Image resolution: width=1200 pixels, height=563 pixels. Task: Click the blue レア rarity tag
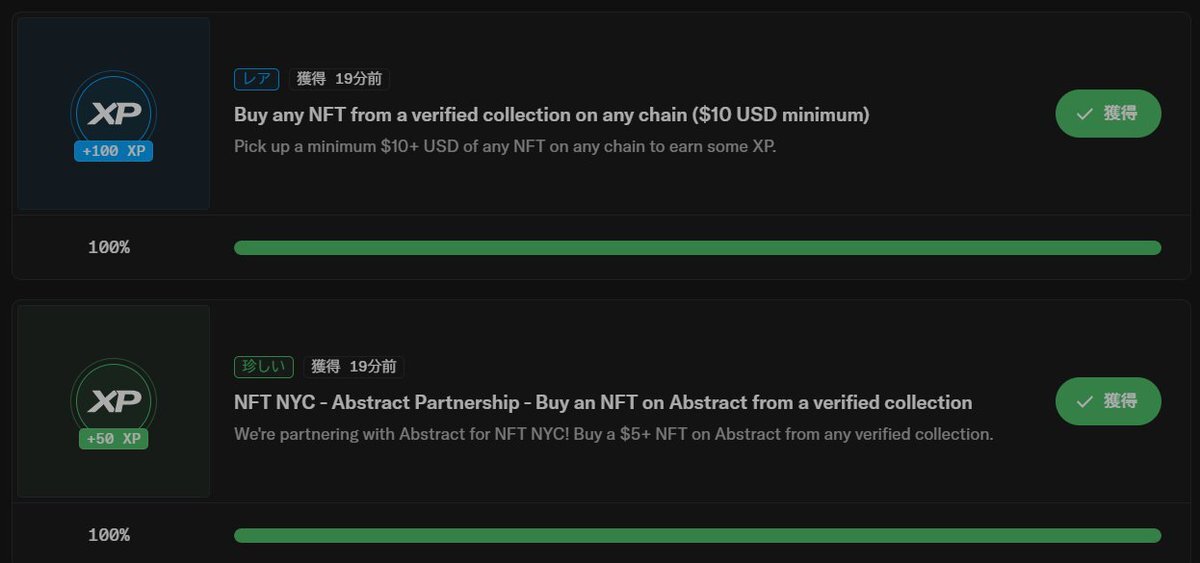tap(257, 79)
